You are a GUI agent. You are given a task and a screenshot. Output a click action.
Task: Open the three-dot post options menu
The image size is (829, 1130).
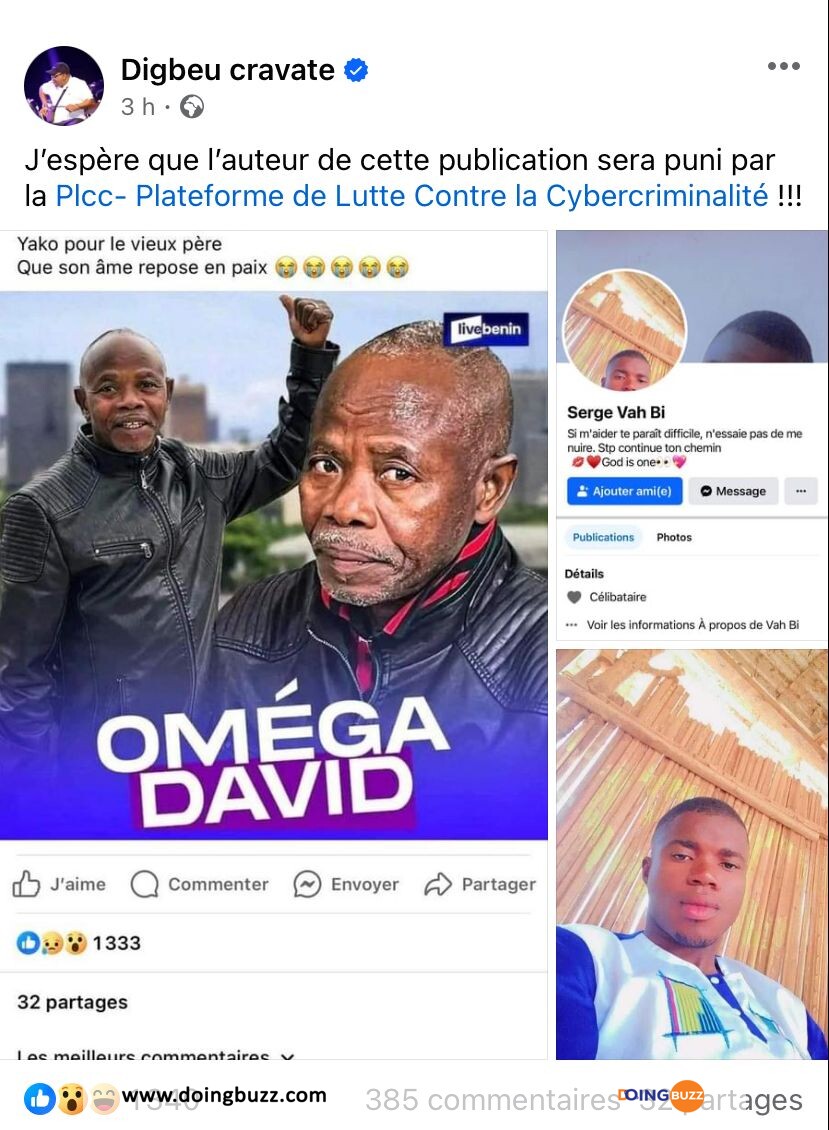(784, 66)
